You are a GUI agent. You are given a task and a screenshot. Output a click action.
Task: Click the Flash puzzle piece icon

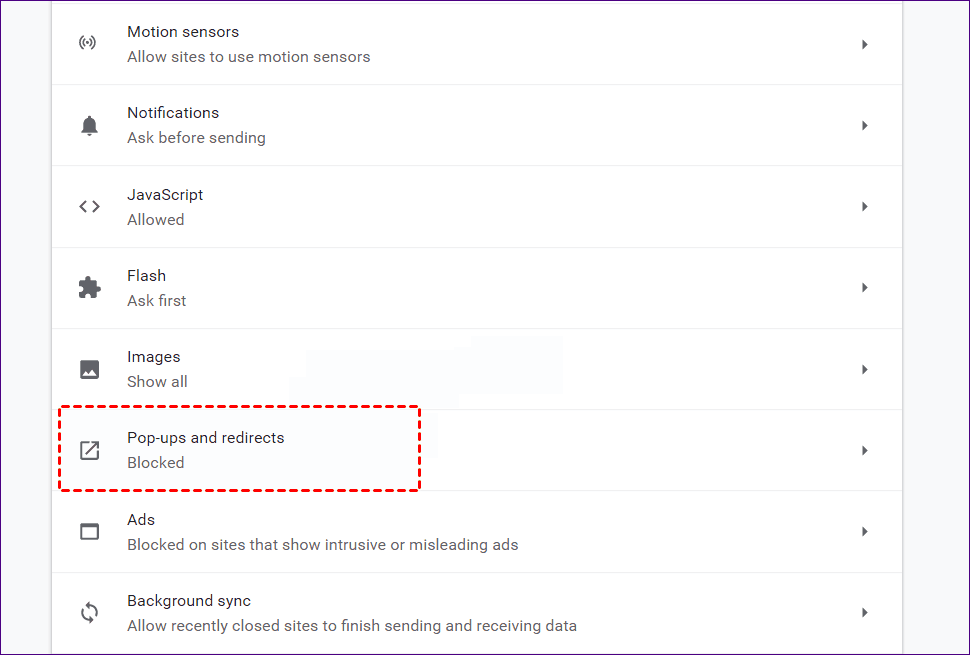tap(89, 288)
